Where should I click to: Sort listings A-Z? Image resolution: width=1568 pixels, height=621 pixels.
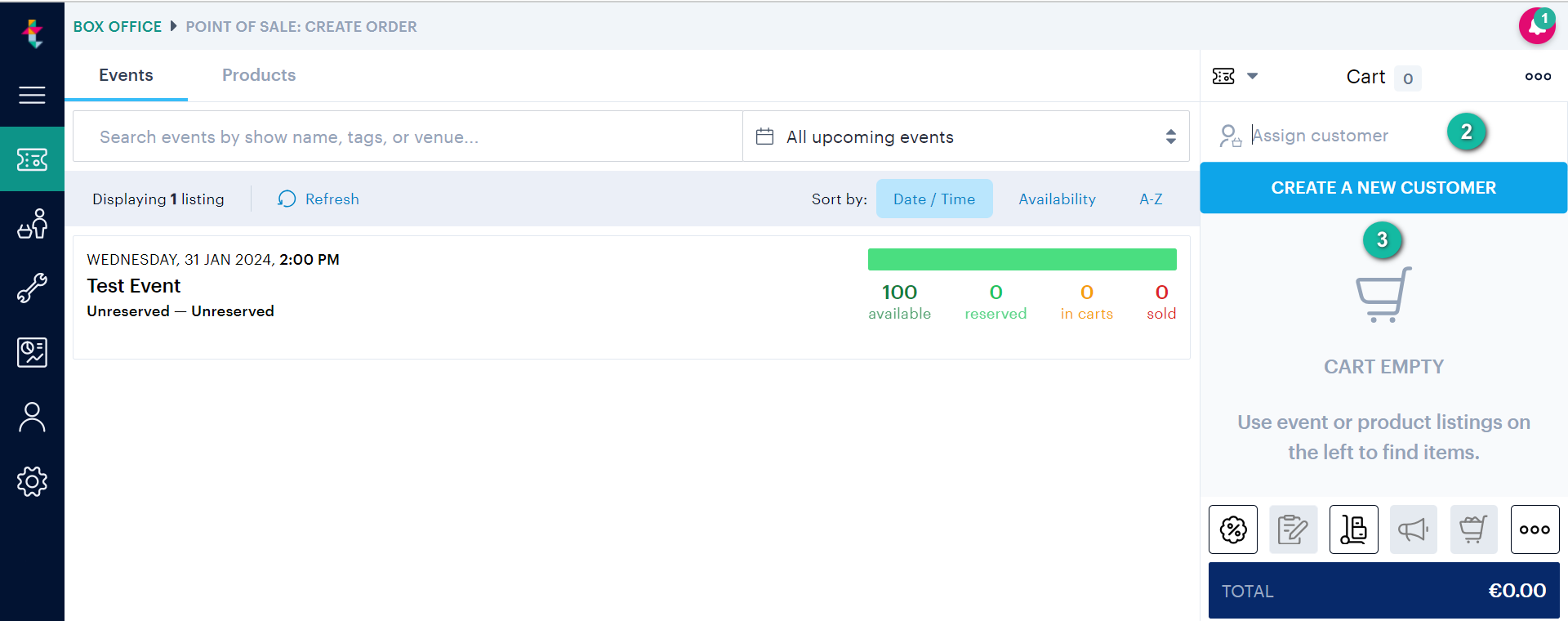tap(1151, 199)
